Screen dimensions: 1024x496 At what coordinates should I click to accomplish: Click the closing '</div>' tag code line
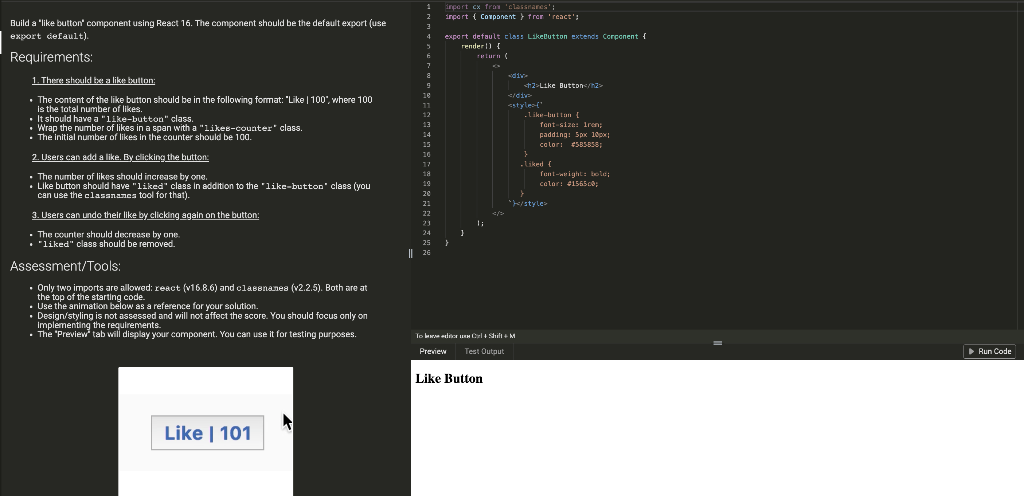[520, 95]
